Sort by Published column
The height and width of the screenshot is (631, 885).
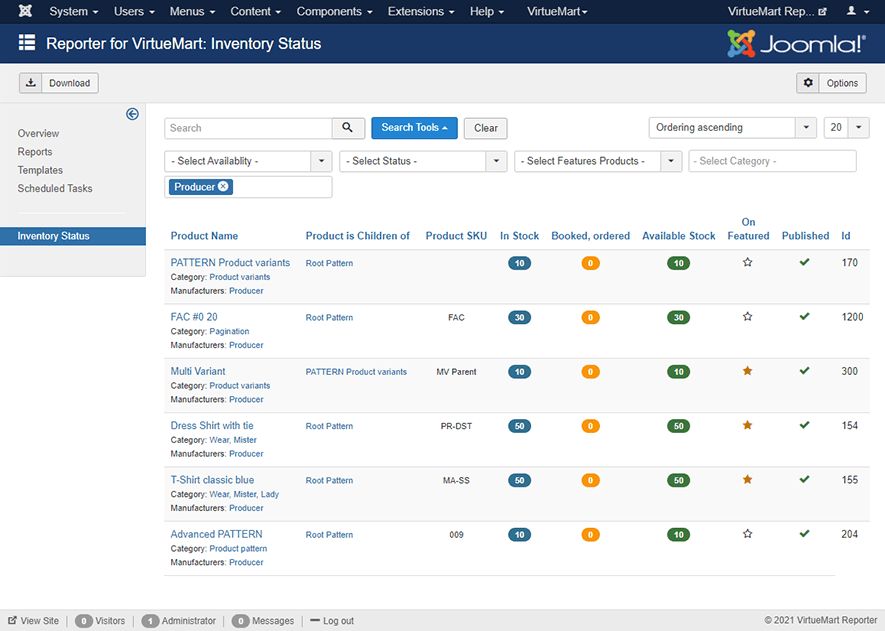(805, 236)
